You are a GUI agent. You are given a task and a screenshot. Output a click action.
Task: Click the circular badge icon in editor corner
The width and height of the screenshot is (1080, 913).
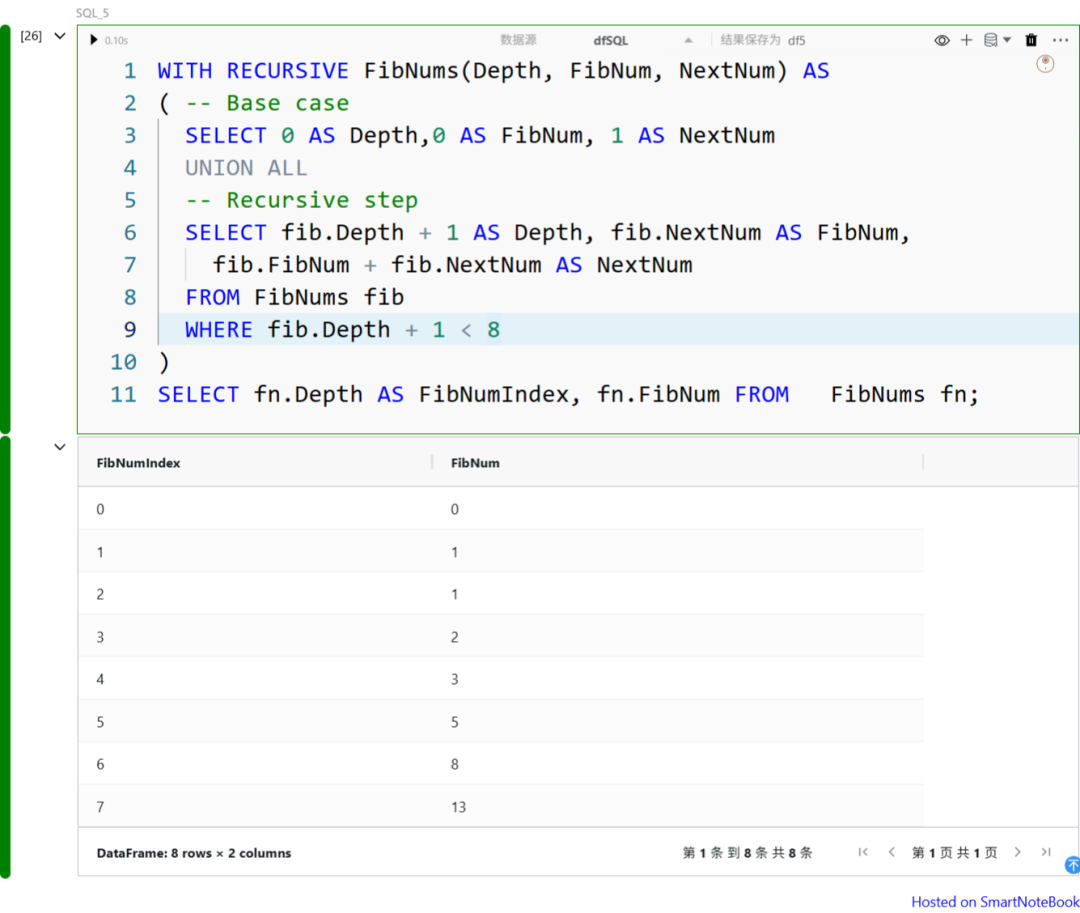click(1045, 64)
